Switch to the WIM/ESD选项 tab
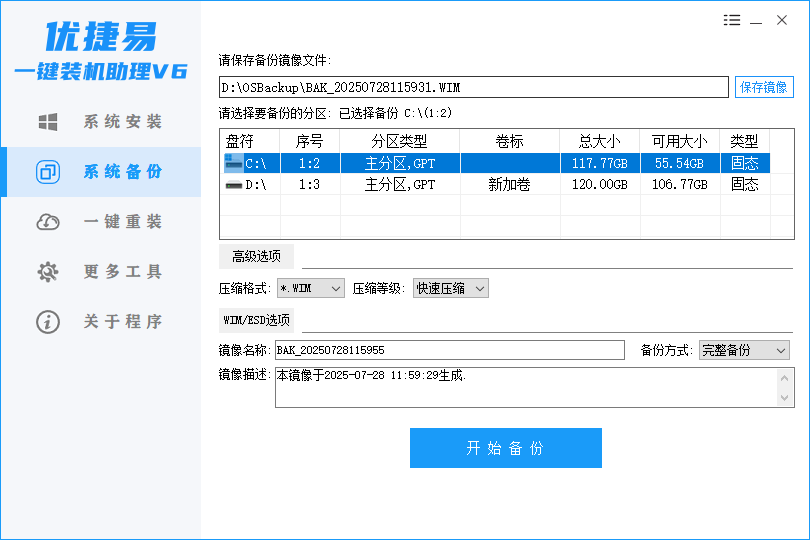 click(x=256, y=320)
